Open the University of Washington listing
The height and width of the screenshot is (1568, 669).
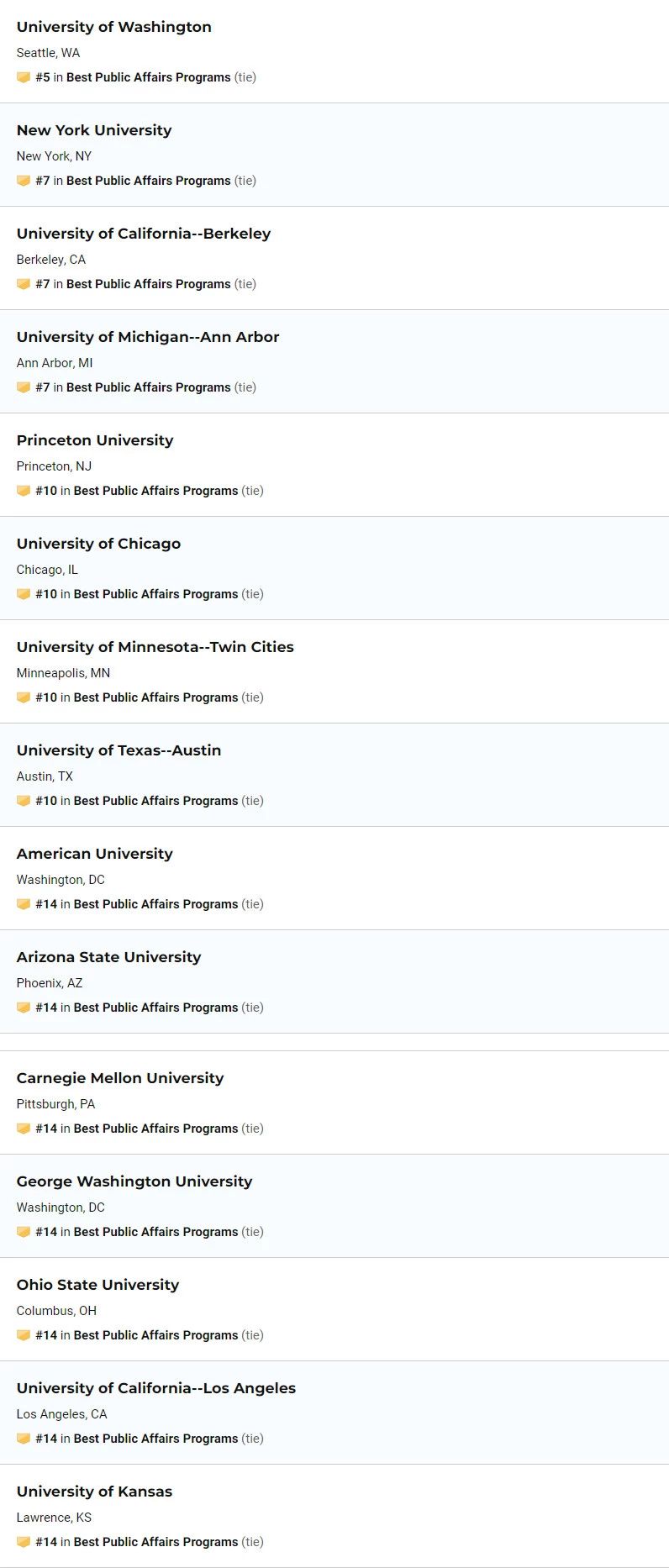pyautogui.click(x=114, y=27)
